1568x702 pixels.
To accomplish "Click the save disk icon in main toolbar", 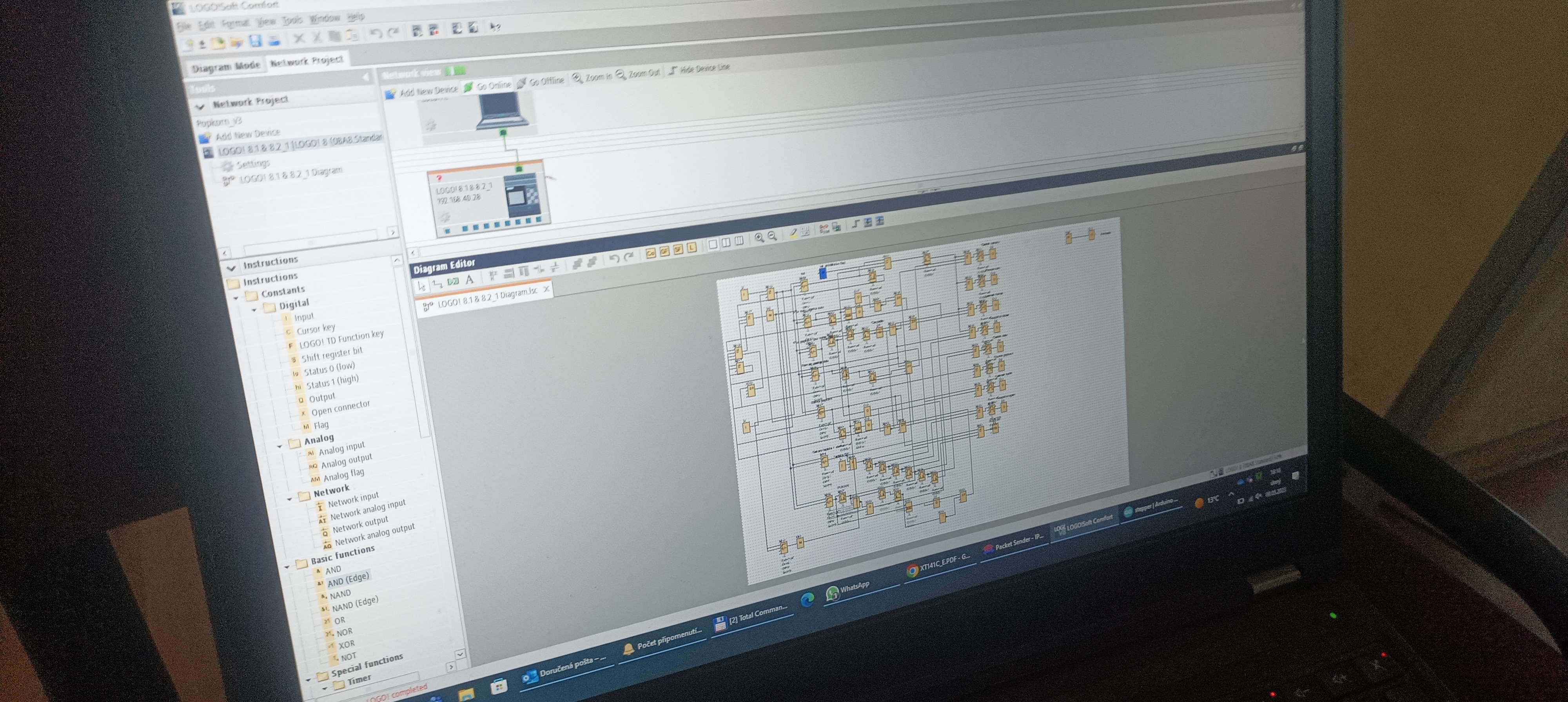I will [255, 42].
